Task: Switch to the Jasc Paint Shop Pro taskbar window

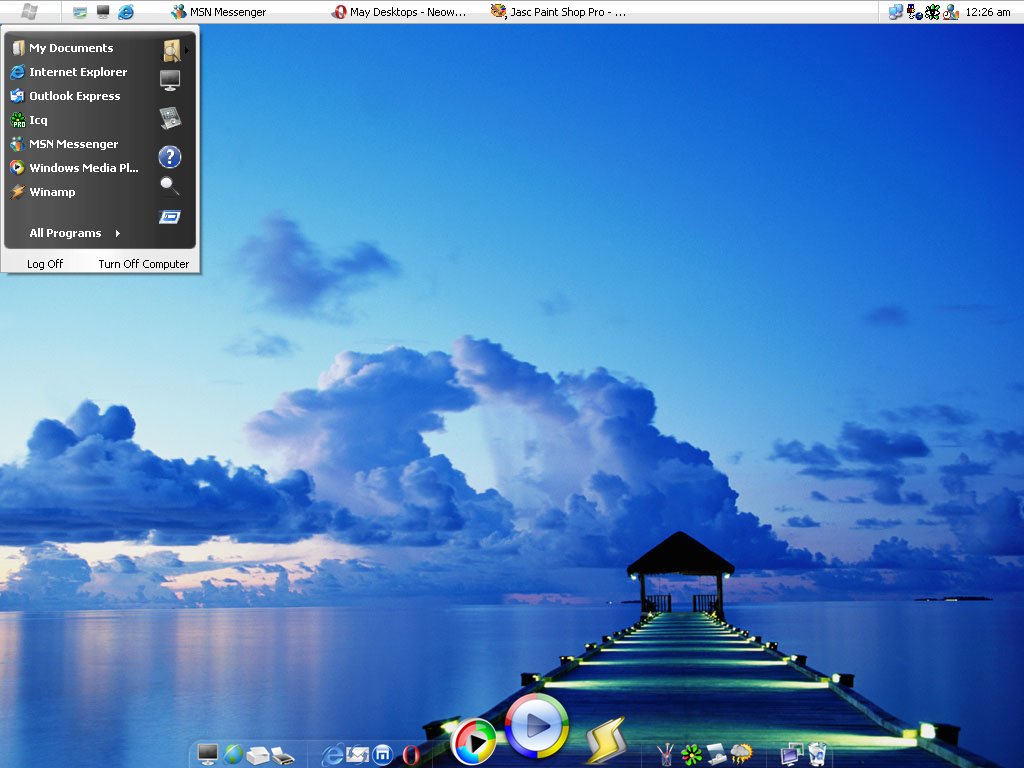Action: [x=558, y=12]
